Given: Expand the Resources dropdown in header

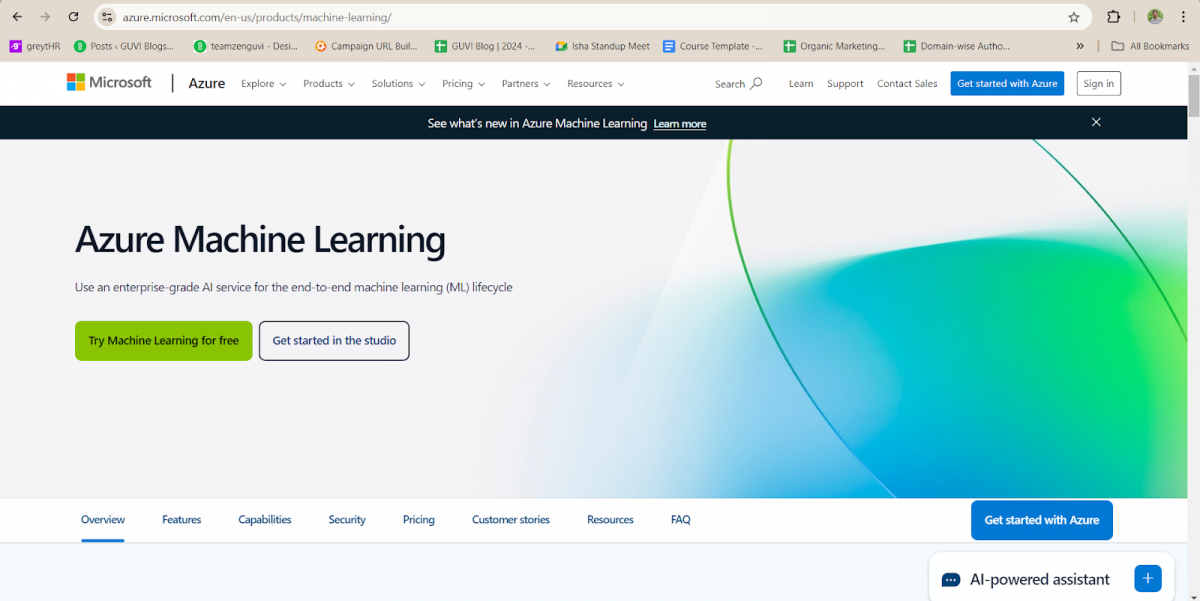Looking at the screenshot, I should pos(596,84).
